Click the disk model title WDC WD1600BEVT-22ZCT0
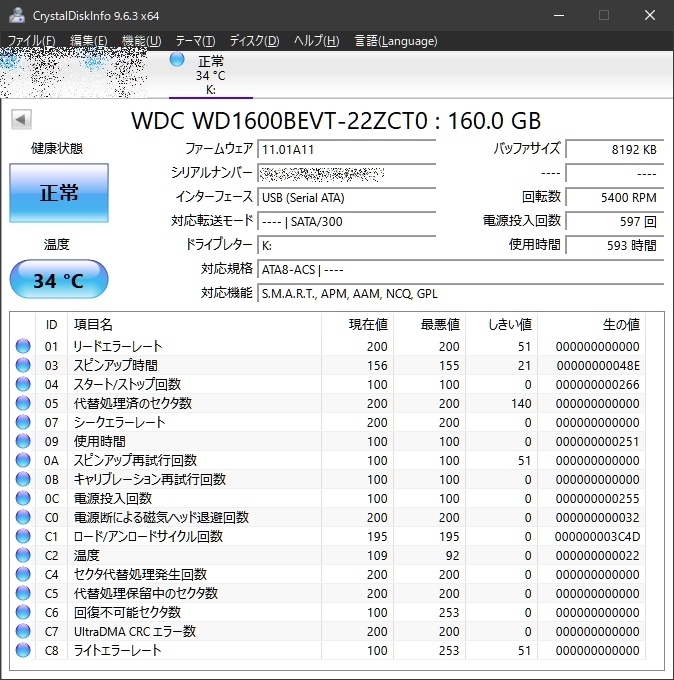This screenshot has height=680, width=674. pyautogui.click(x=336, y=121)
